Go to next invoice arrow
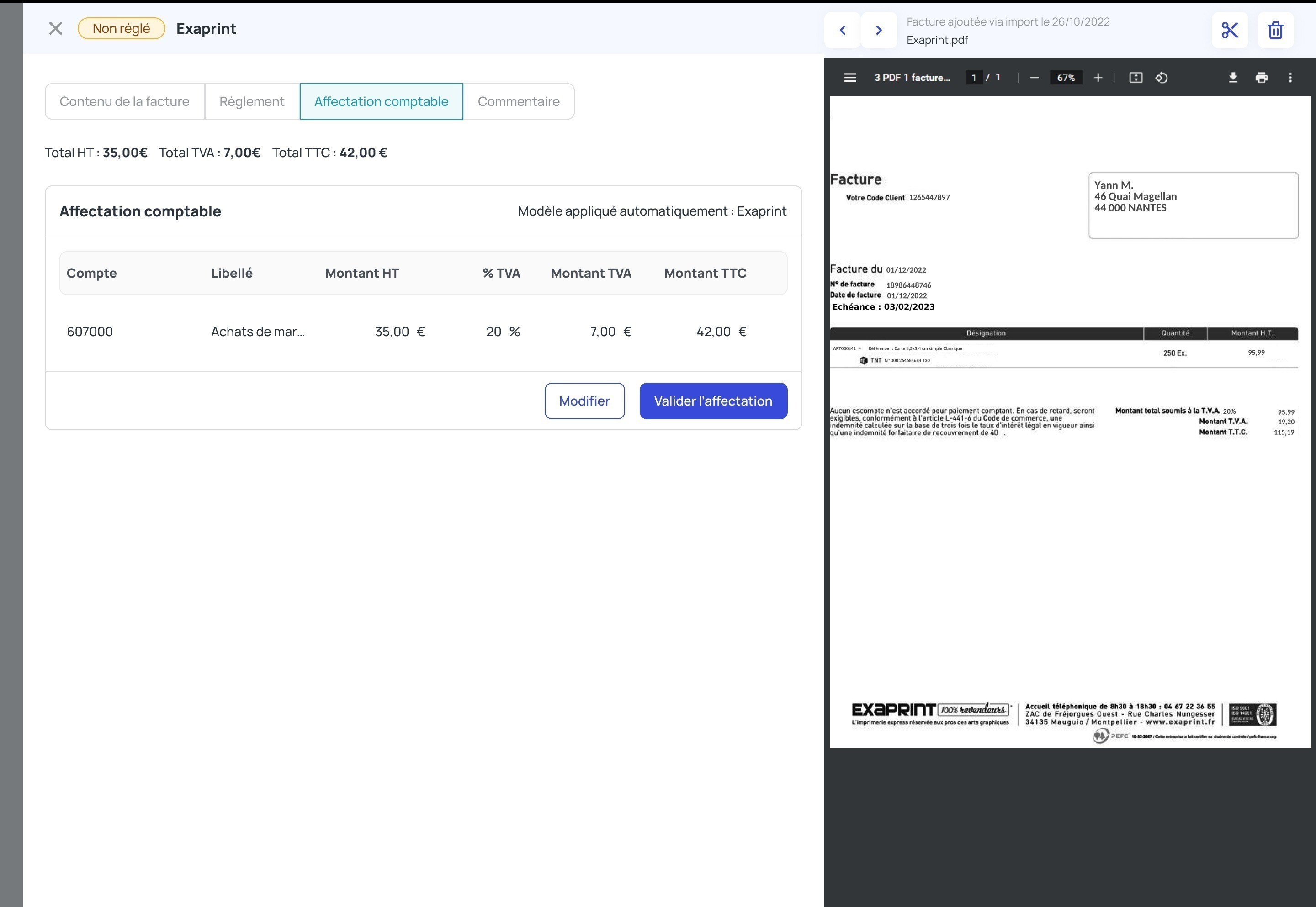Screen dimensions: 1316x907 879,30
